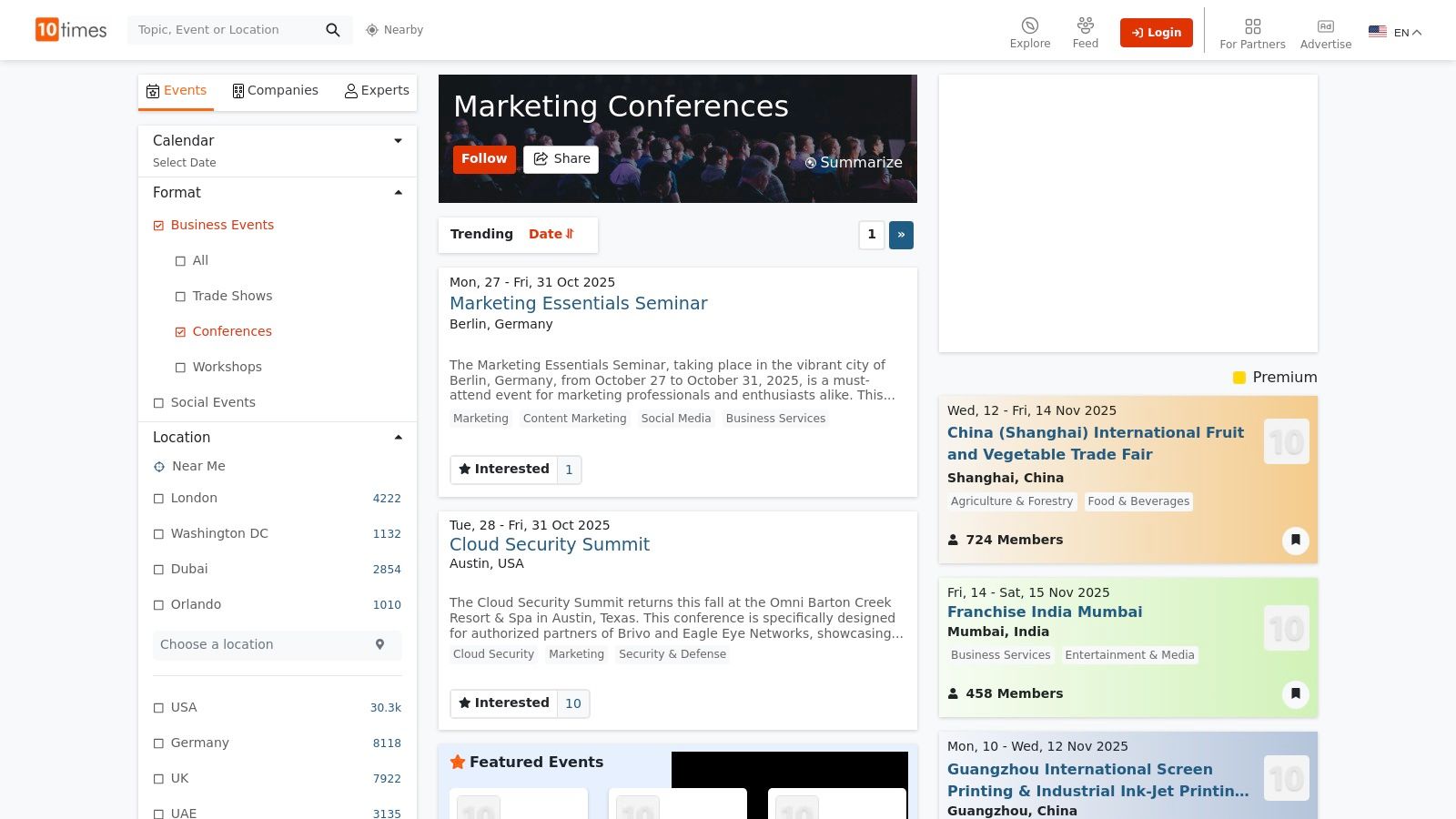
Task: Check the Trade Shows format option
Action: click(181, 296)
